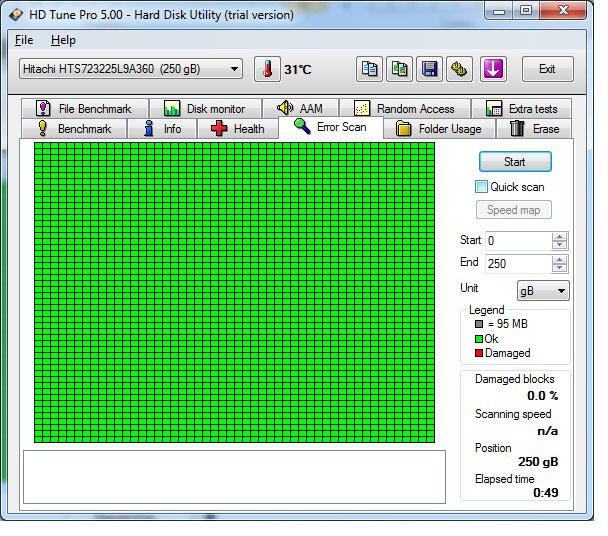Click the green Ok legend swatch
The height and width of the screenshot is (536, 608).
pyautogui.click(x=479, y=339)
